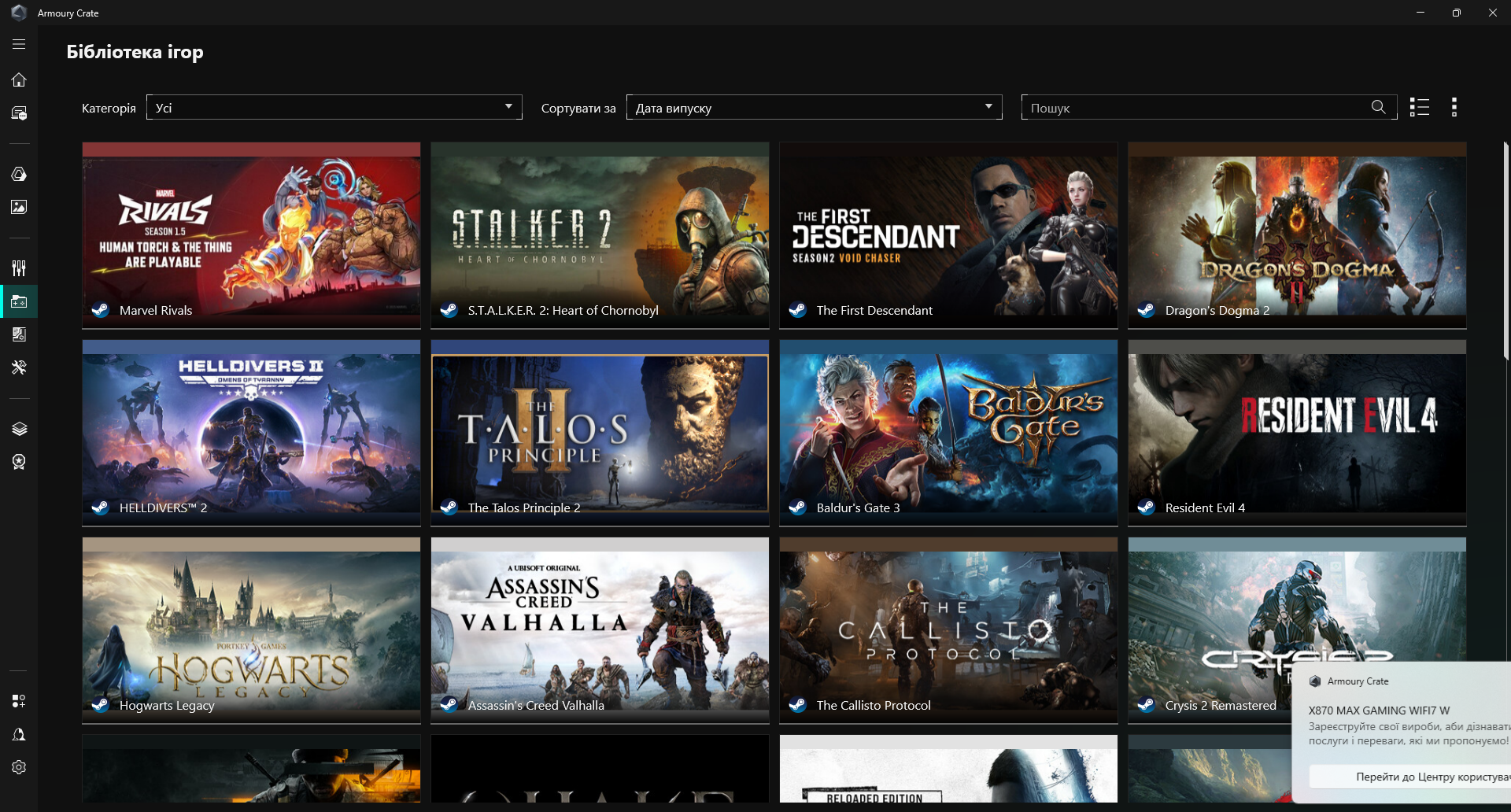1511x812 pixels.
Task: Open the Категорія dropdown showing Усі
Action: (334, 107)
